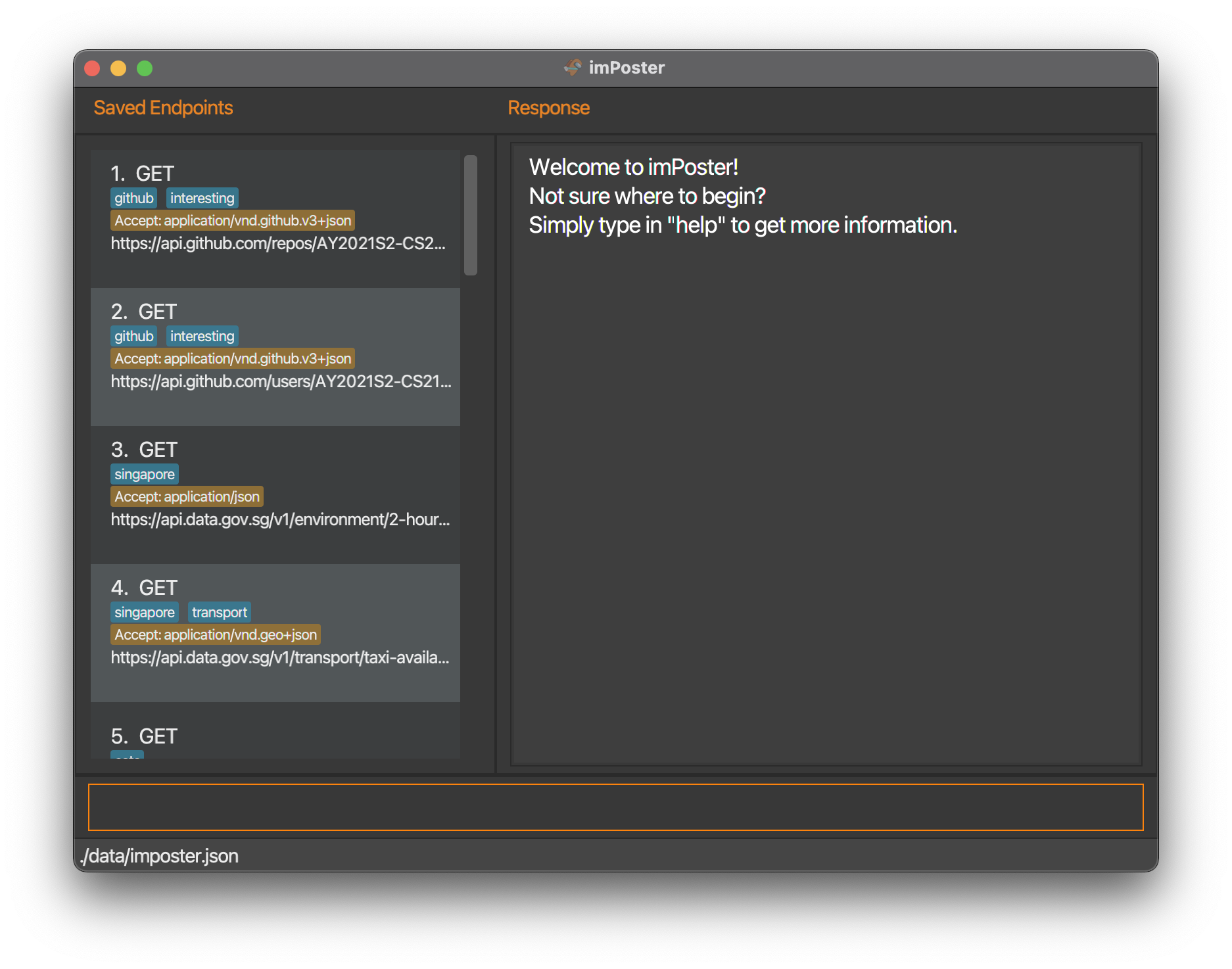The image size is (1232, 969).
Task: Select saved endpoint 2 GET card
Action: (275, 357)
